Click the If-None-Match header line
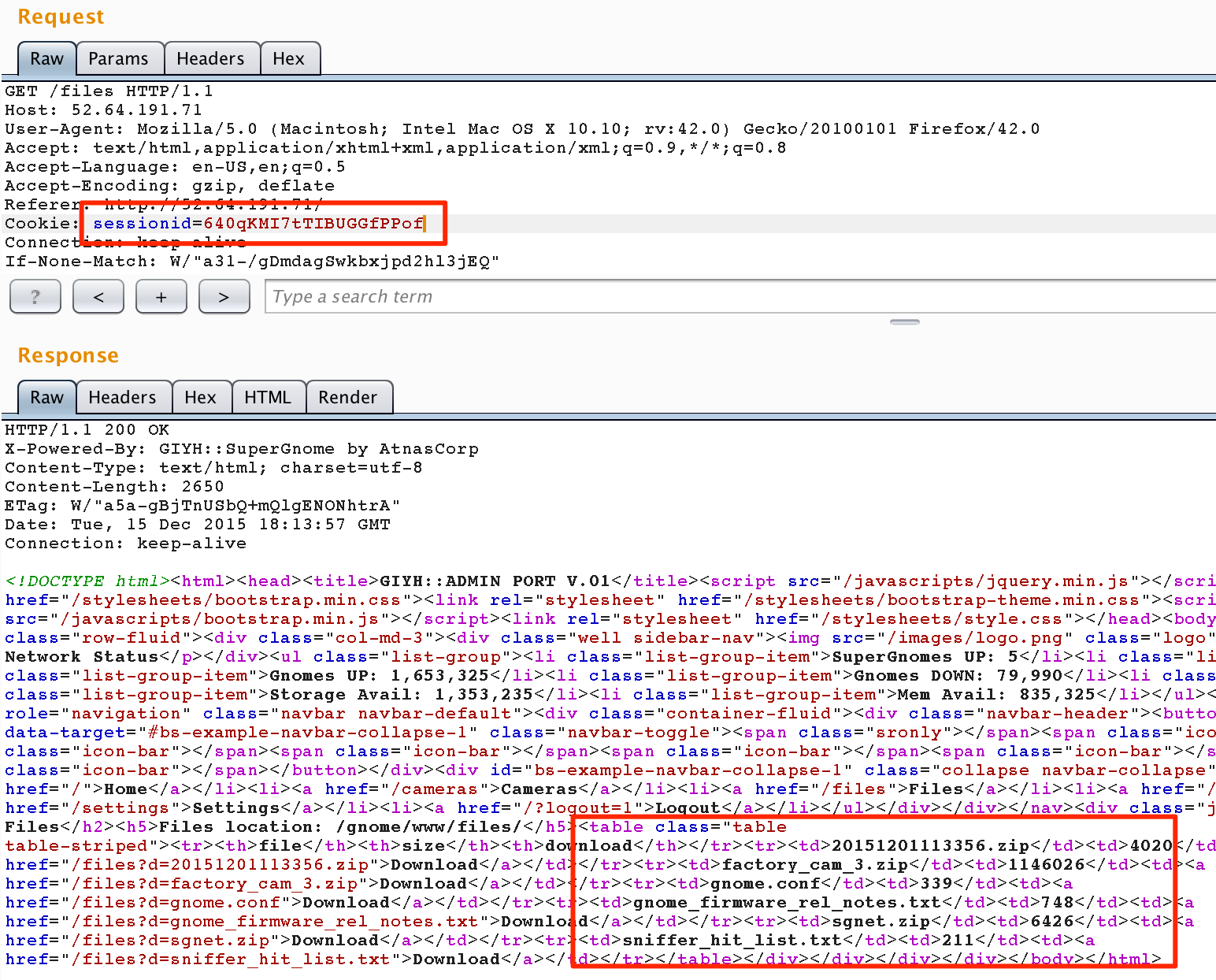1216x980 pixels. tap(252, 262)
